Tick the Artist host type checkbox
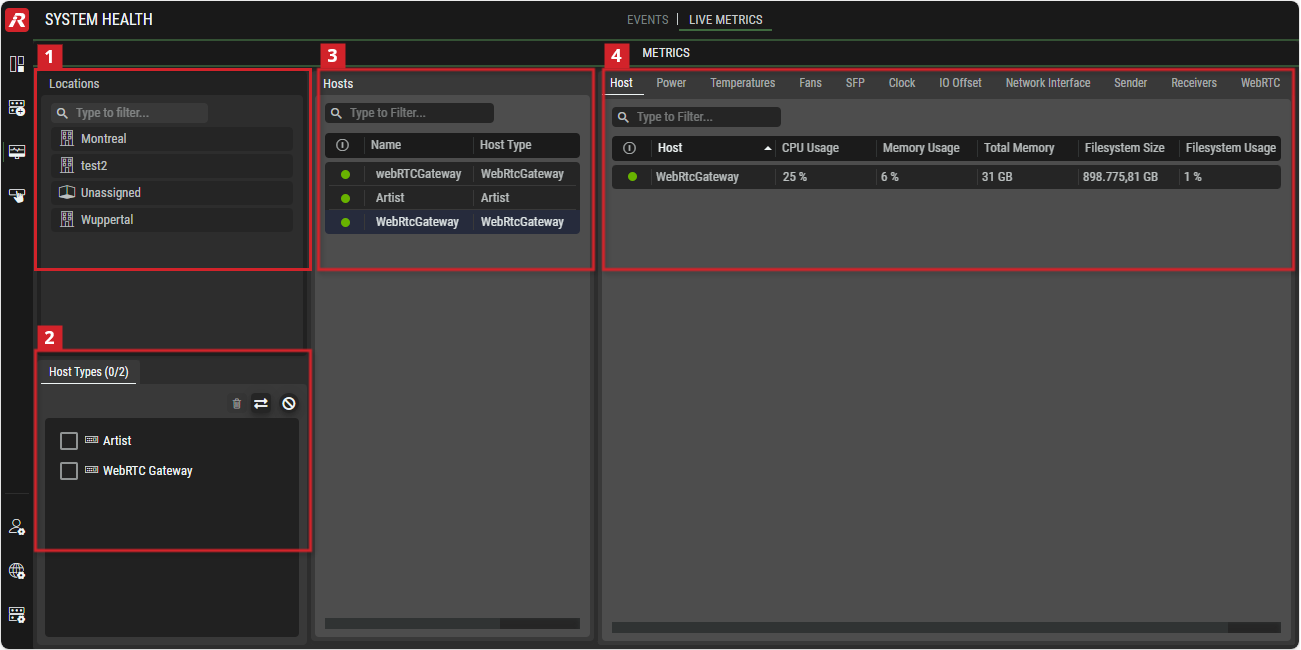 [69, 441]
